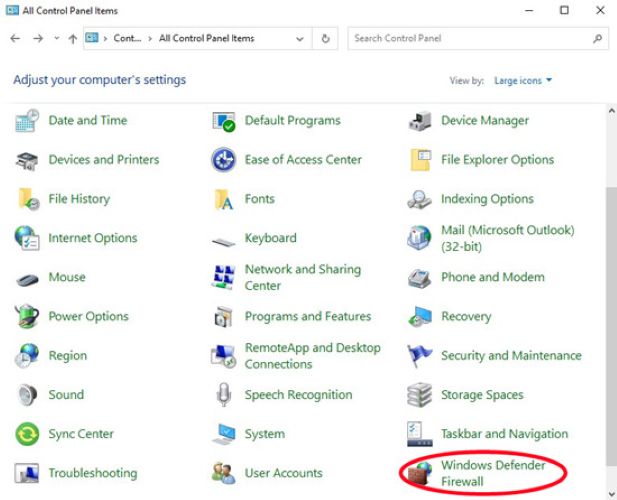Image resolution: width=617 pixels, height=500 pixels.
Task: Open the Troubleshooting text link
Action: click(93, 473)
